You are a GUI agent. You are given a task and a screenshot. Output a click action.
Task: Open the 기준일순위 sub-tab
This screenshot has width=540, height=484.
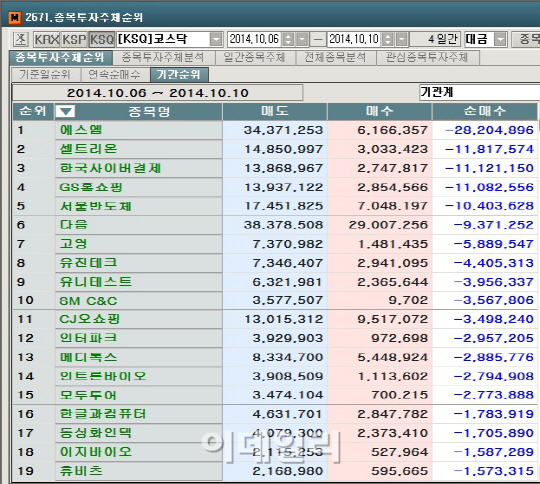click(x=45, y=74)
